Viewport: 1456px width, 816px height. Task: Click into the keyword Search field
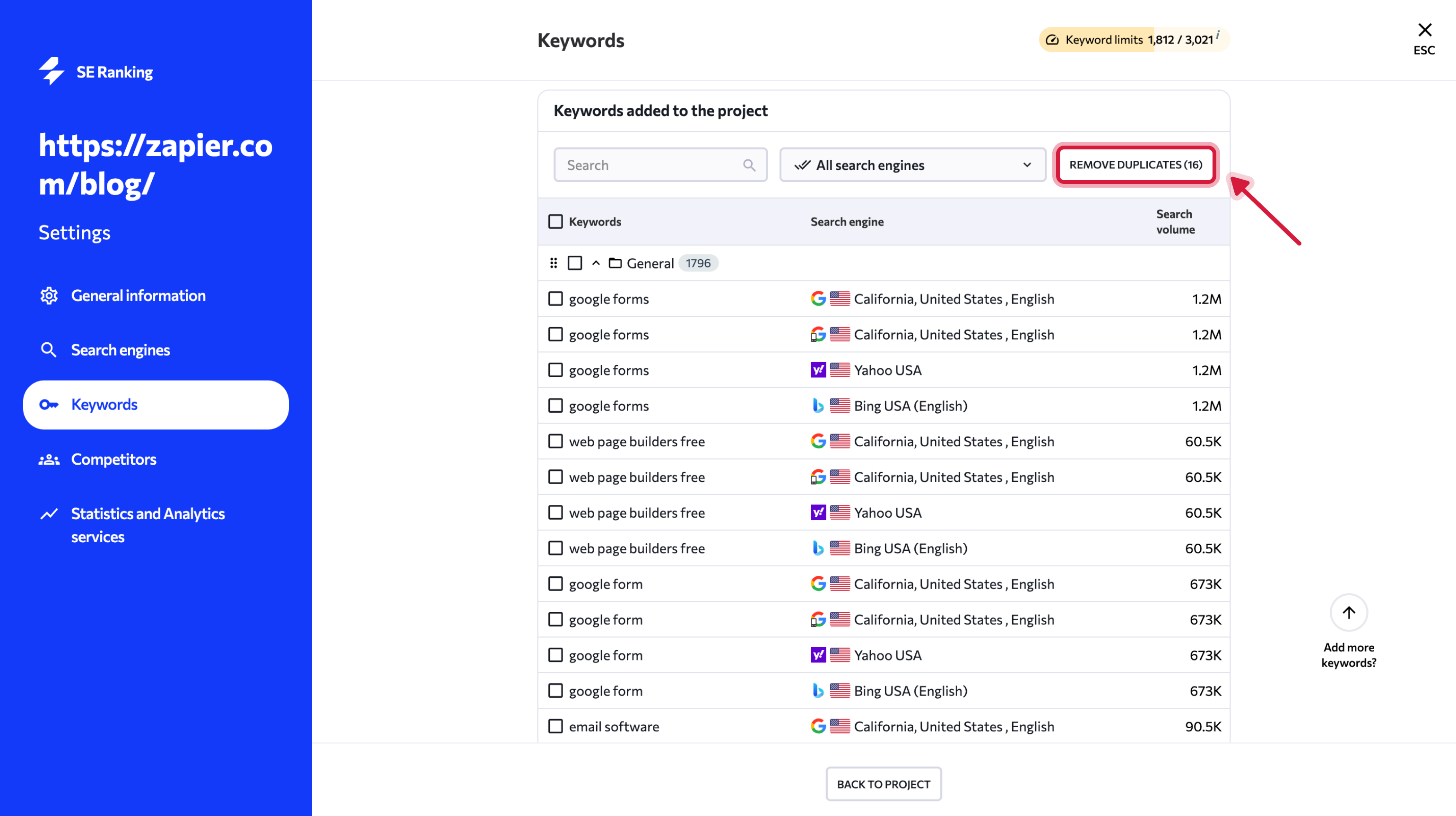point(660,165)
